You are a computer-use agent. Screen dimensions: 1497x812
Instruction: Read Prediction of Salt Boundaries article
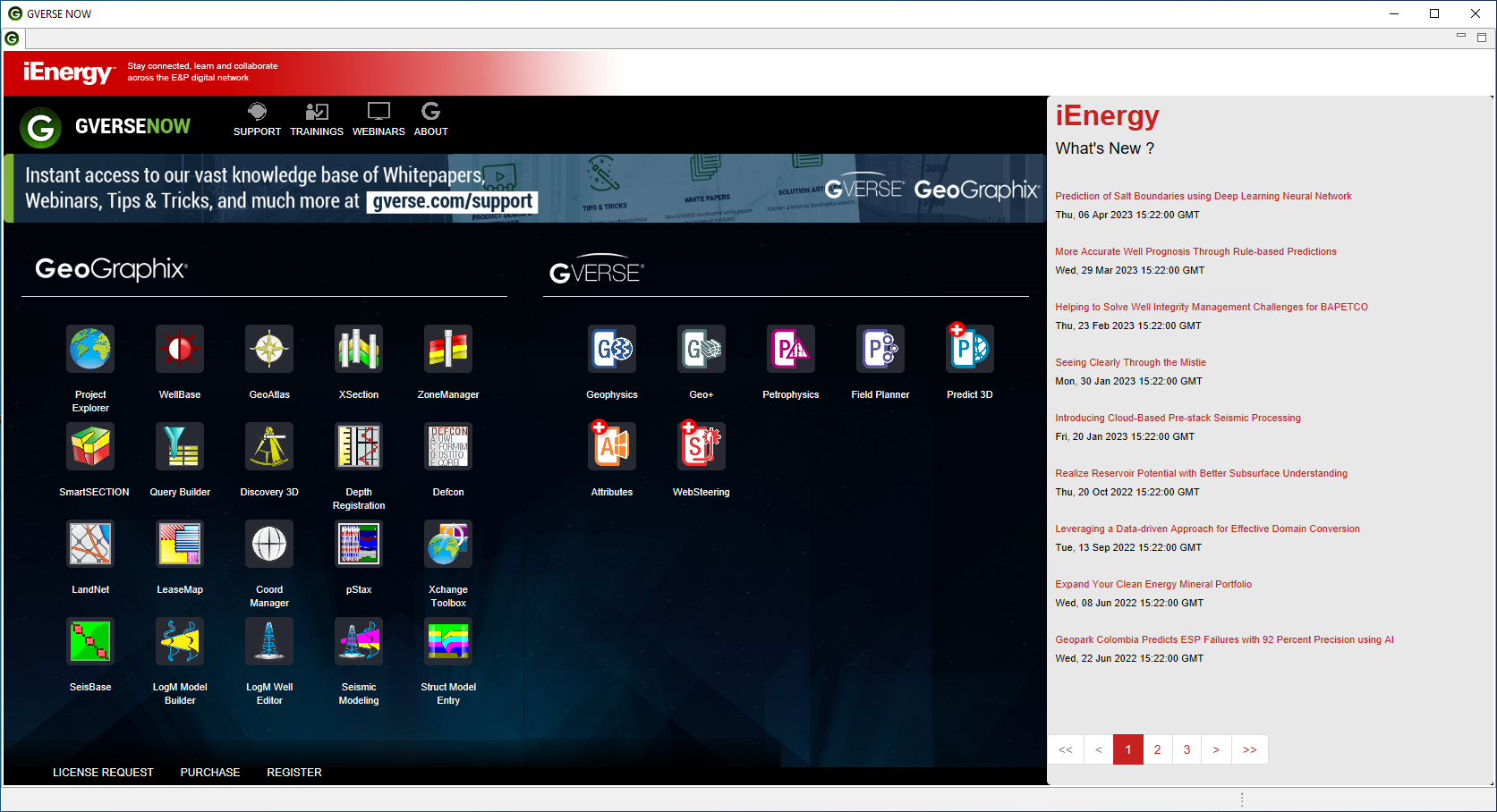pyautogui.click(x=1203, y=196)
